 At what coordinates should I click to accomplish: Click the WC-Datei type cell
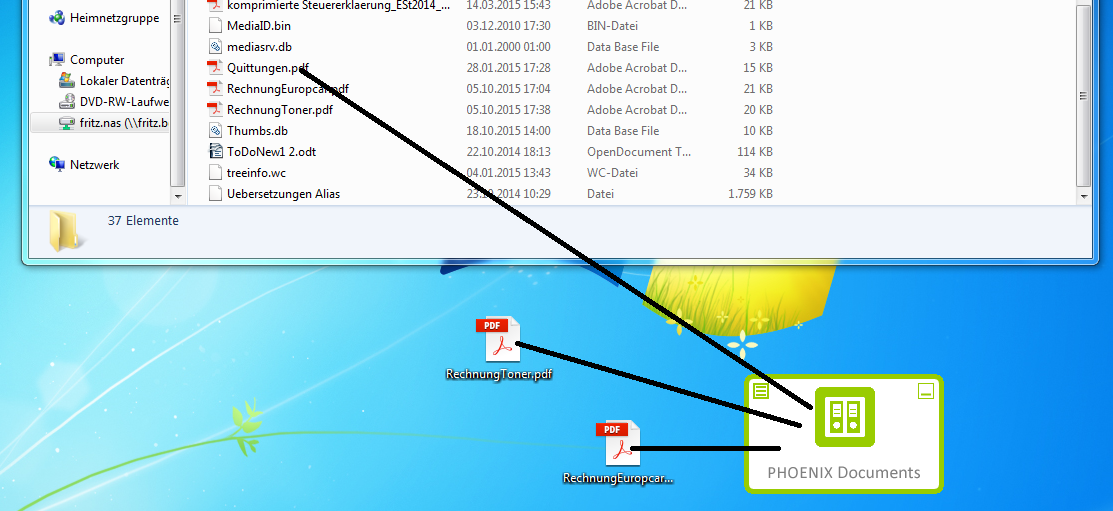click(613, 172)
